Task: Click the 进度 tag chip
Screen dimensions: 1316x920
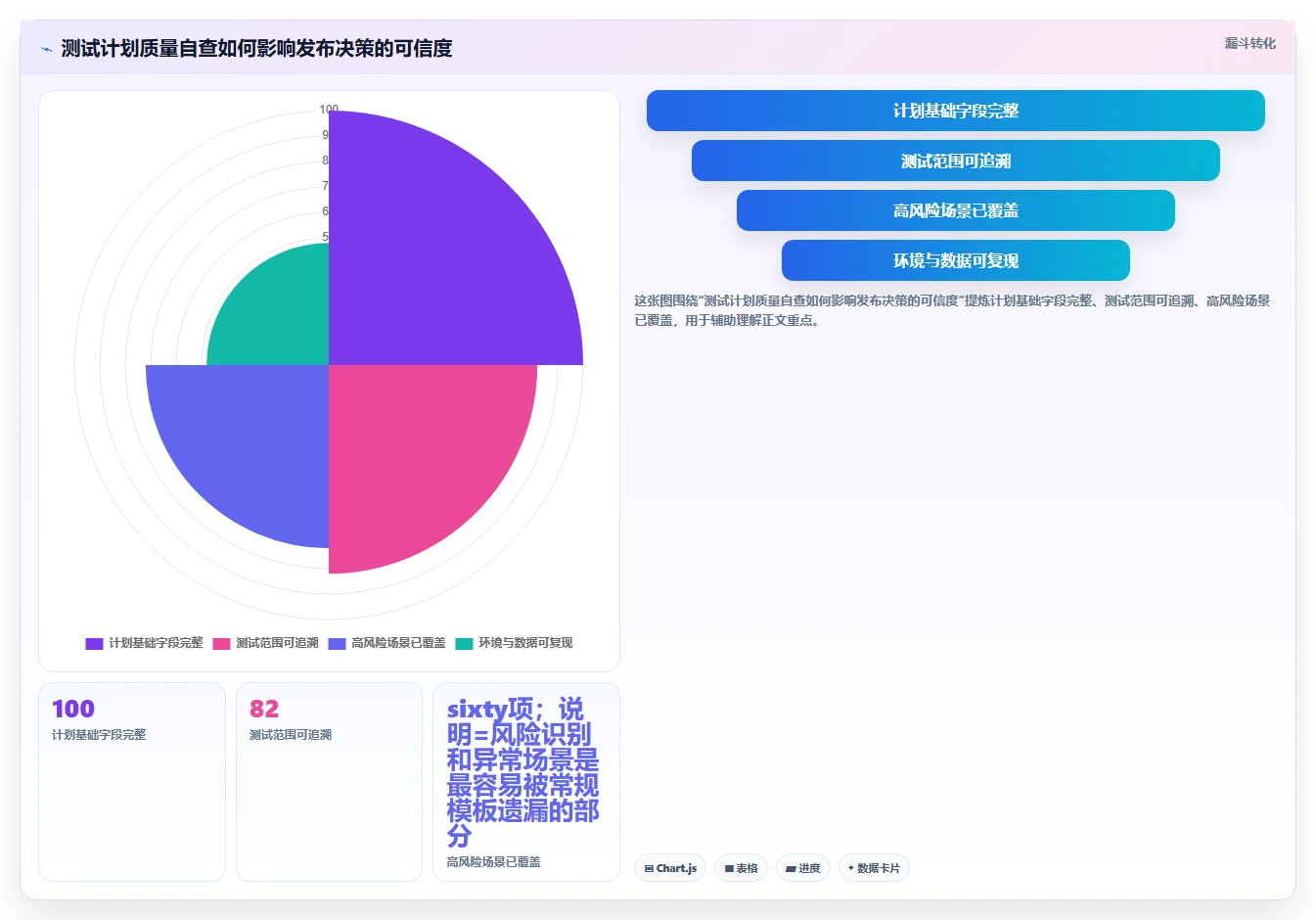Action: click(803, 868)
